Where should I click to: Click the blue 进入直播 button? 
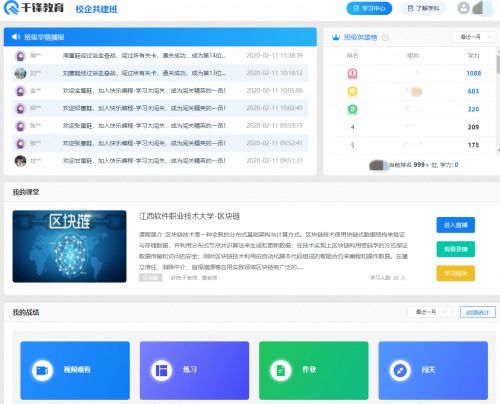coord(456,225)
